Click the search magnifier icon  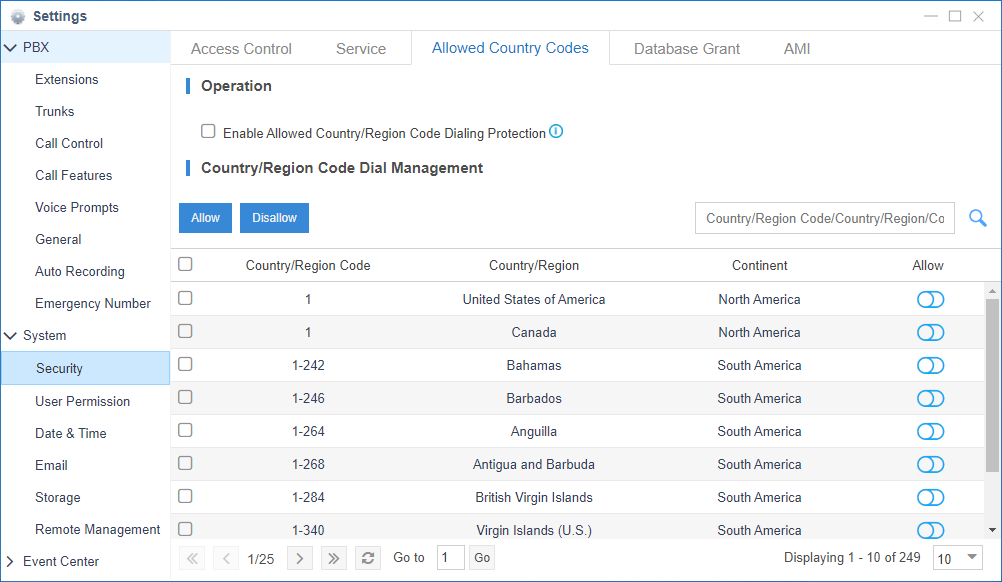pos(977,218)
